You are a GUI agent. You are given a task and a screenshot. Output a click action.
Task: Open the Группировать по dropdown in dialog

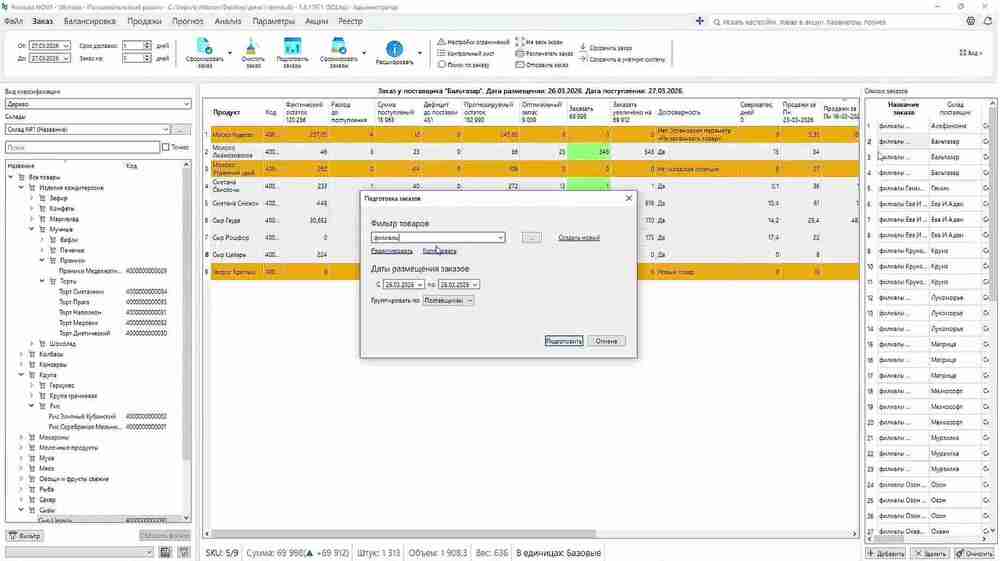(x=448, y=300)
